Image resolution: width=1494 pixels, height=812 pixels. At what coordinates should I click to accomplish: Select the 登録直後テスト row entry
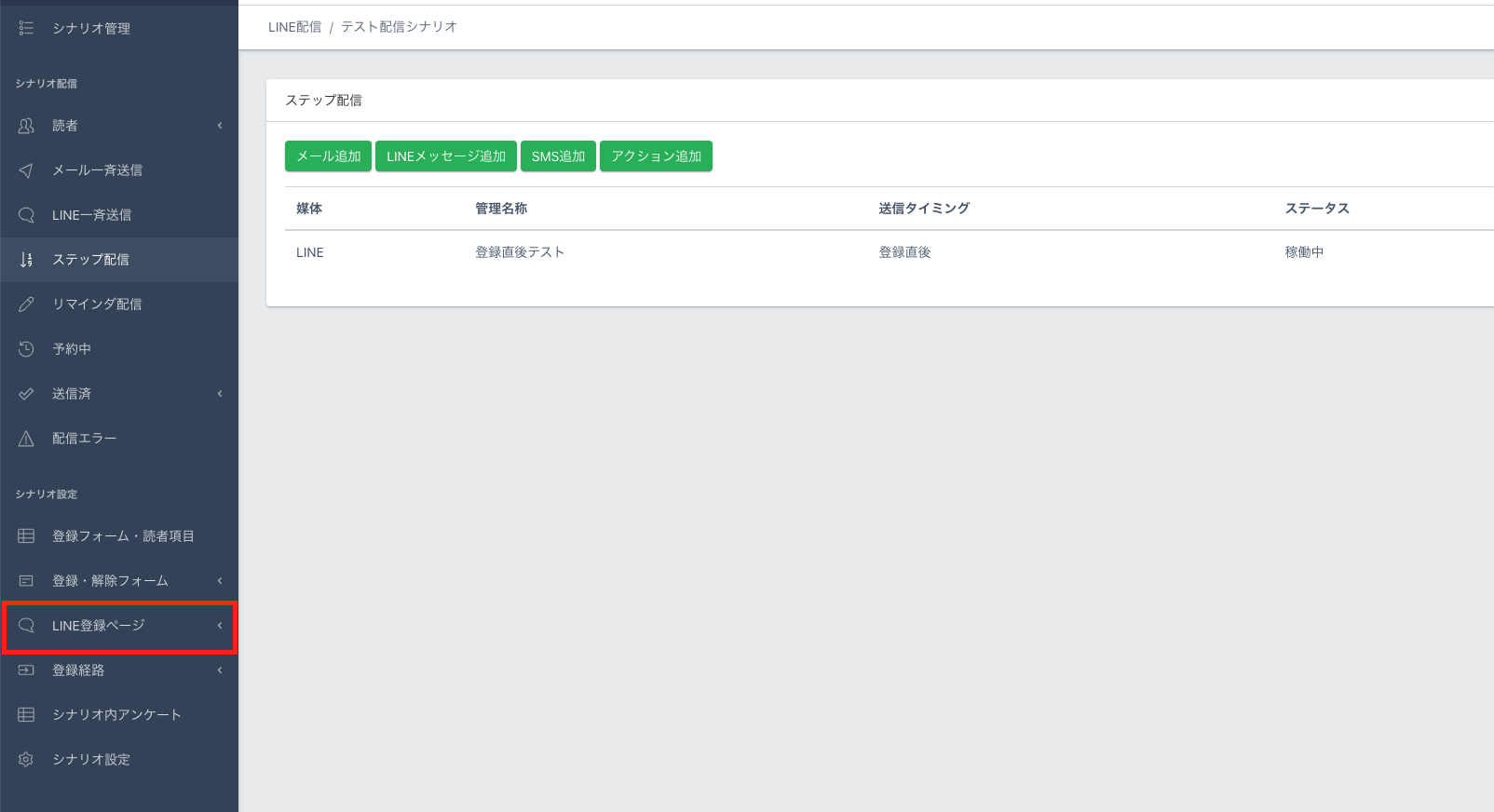pos(520,252)
